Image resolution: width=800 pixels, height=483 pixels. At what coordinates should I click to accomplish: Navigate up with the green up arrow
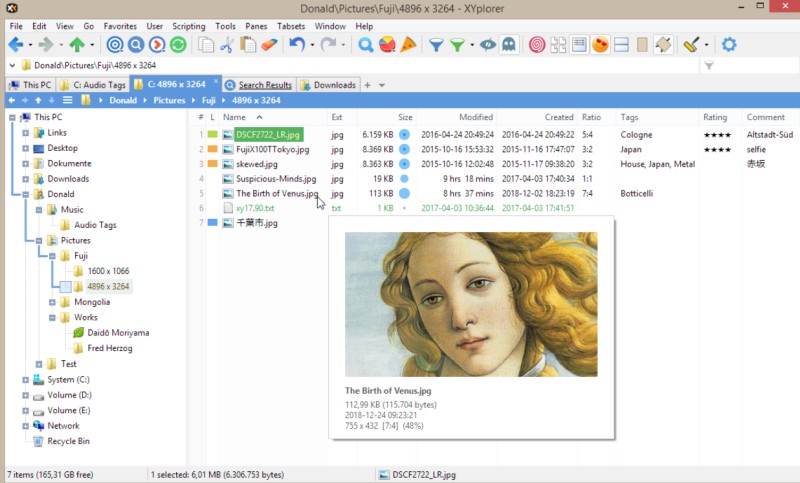(x=77, y=45)
